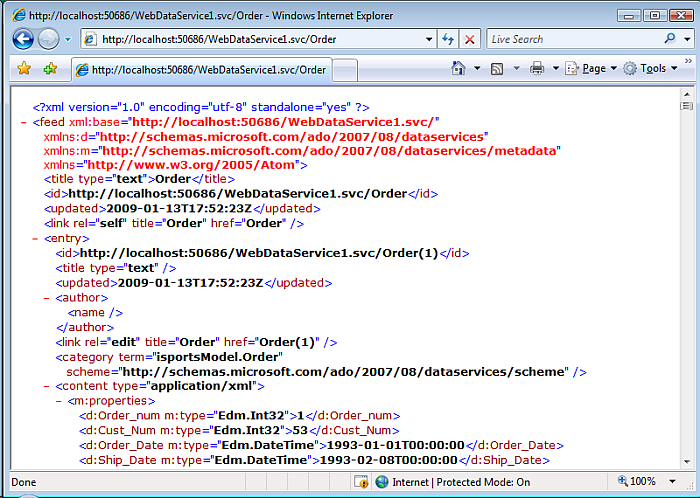Click the Home page icon

pos(458,69)
